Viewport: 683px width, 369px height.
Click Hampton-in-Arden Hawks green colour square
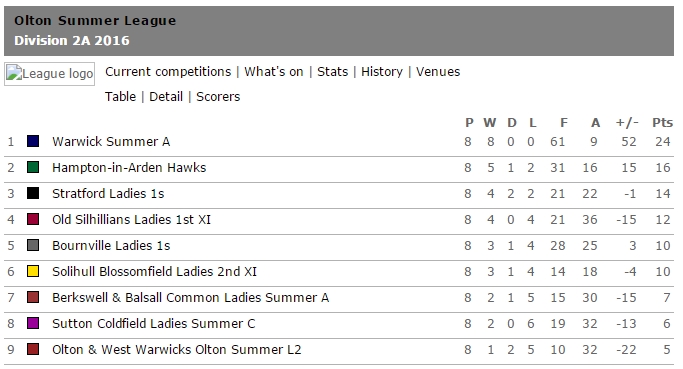click(33, 167)
